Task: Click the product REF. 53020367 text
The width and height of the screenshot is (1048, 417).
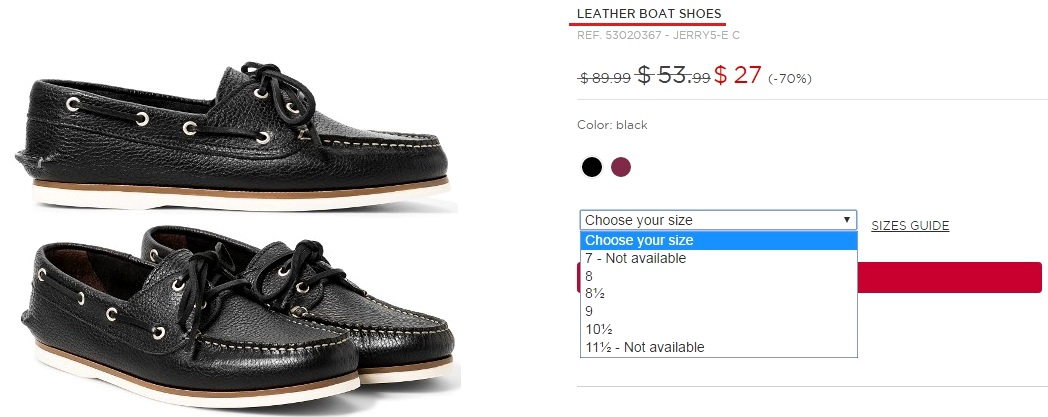Action: point(658,35)
